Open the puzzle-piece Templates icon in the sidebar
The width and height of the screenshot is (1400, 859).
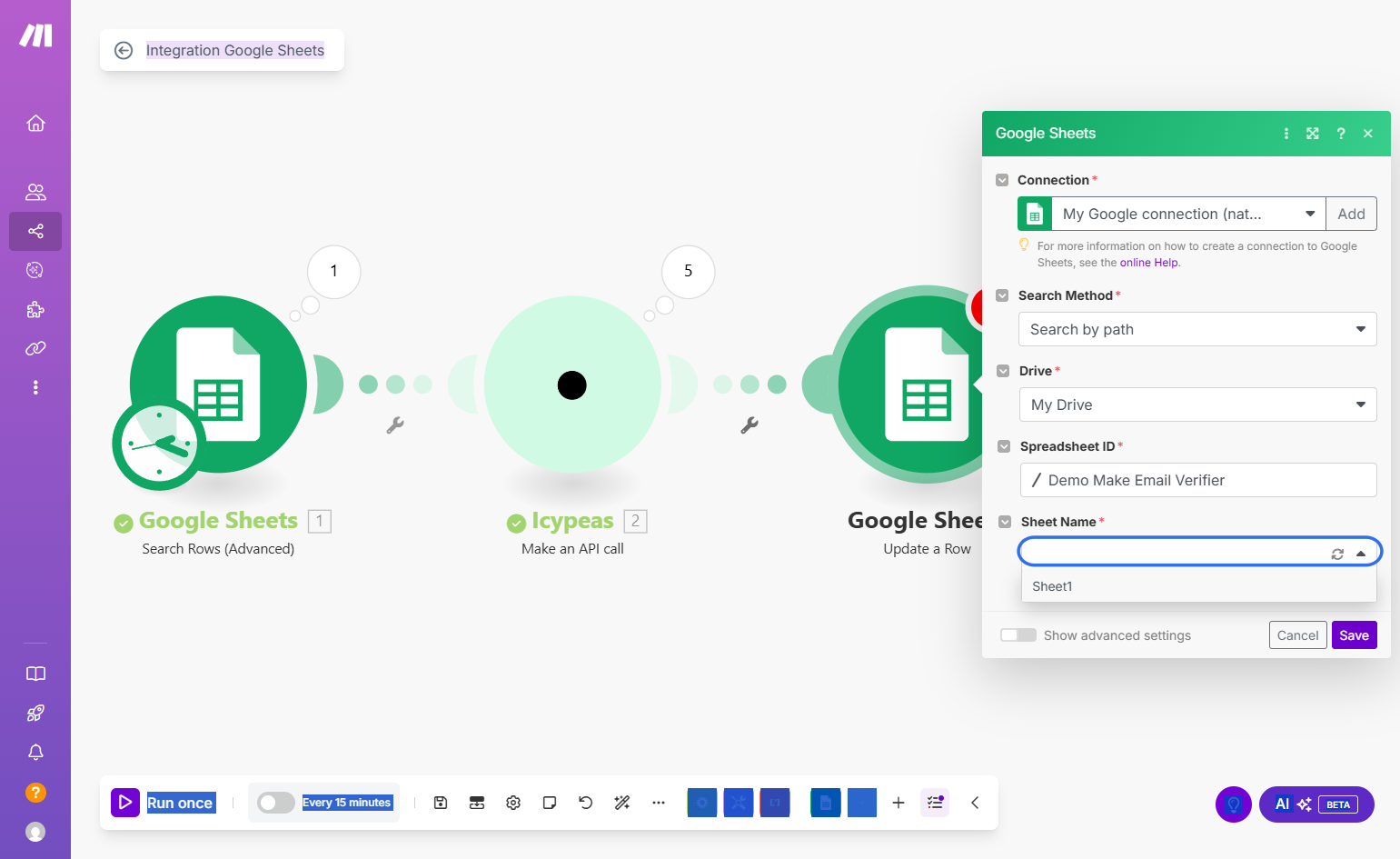pos(35,309)
